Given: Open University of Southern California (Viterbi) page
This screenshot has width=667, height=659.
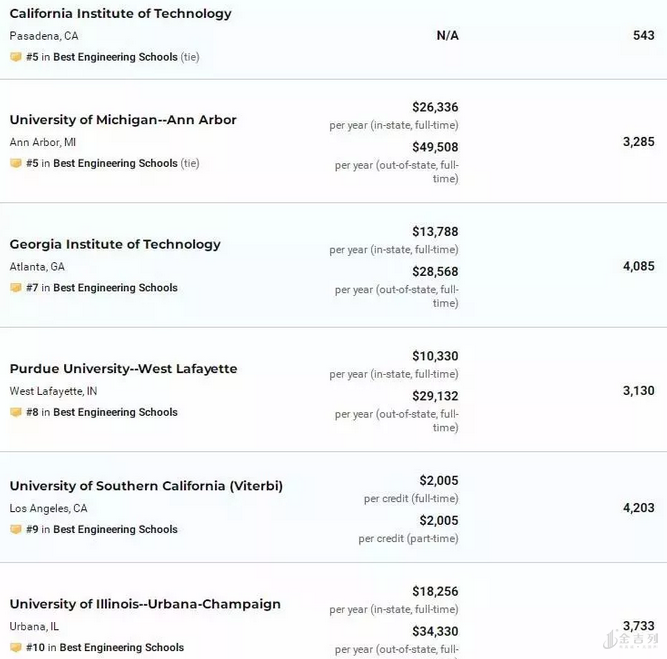Looking at the screenshot, I should click(x=146, y=486).
